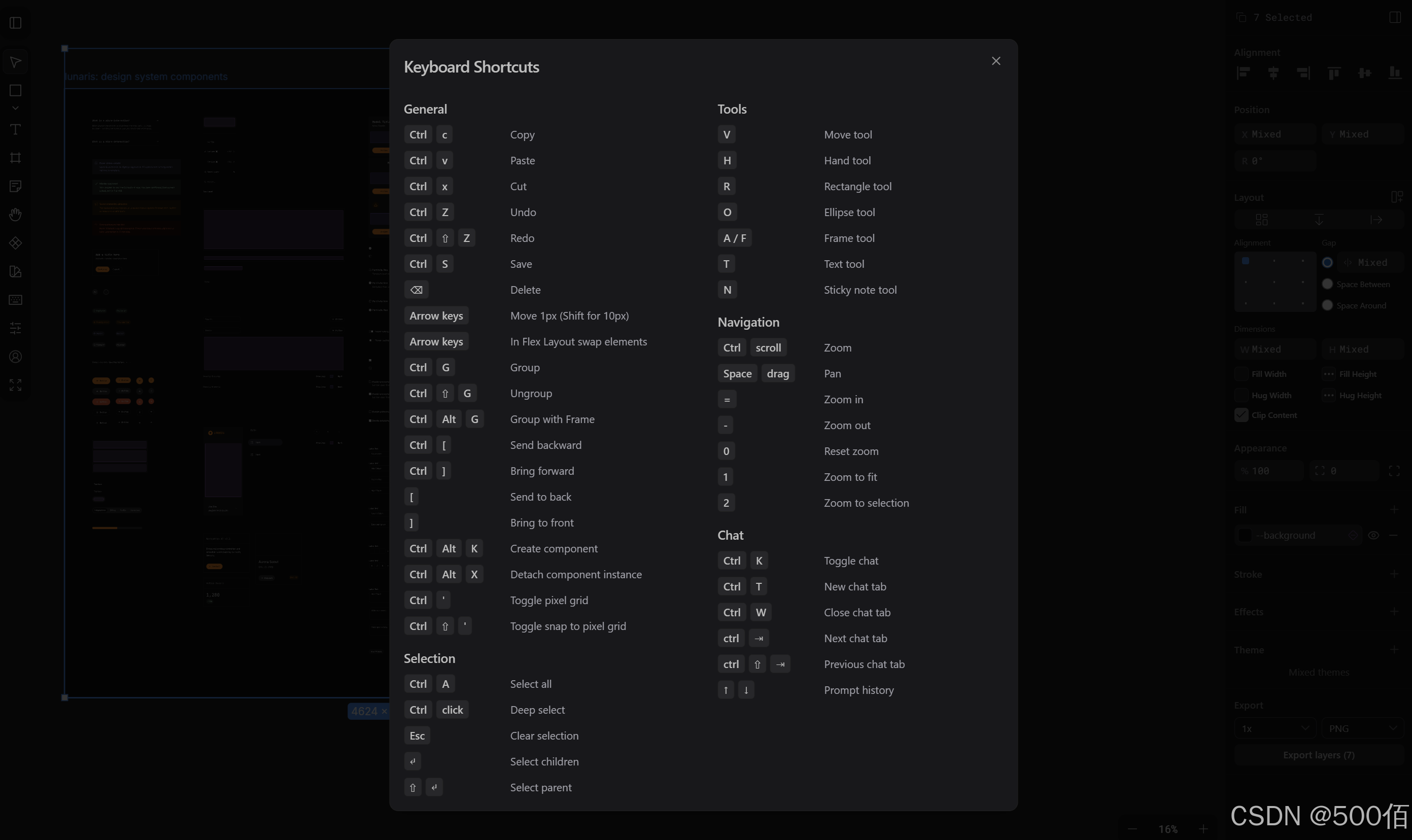Remove the --background fill with minus icon
The image size is (1412, 840).
tap(1393, 536)
